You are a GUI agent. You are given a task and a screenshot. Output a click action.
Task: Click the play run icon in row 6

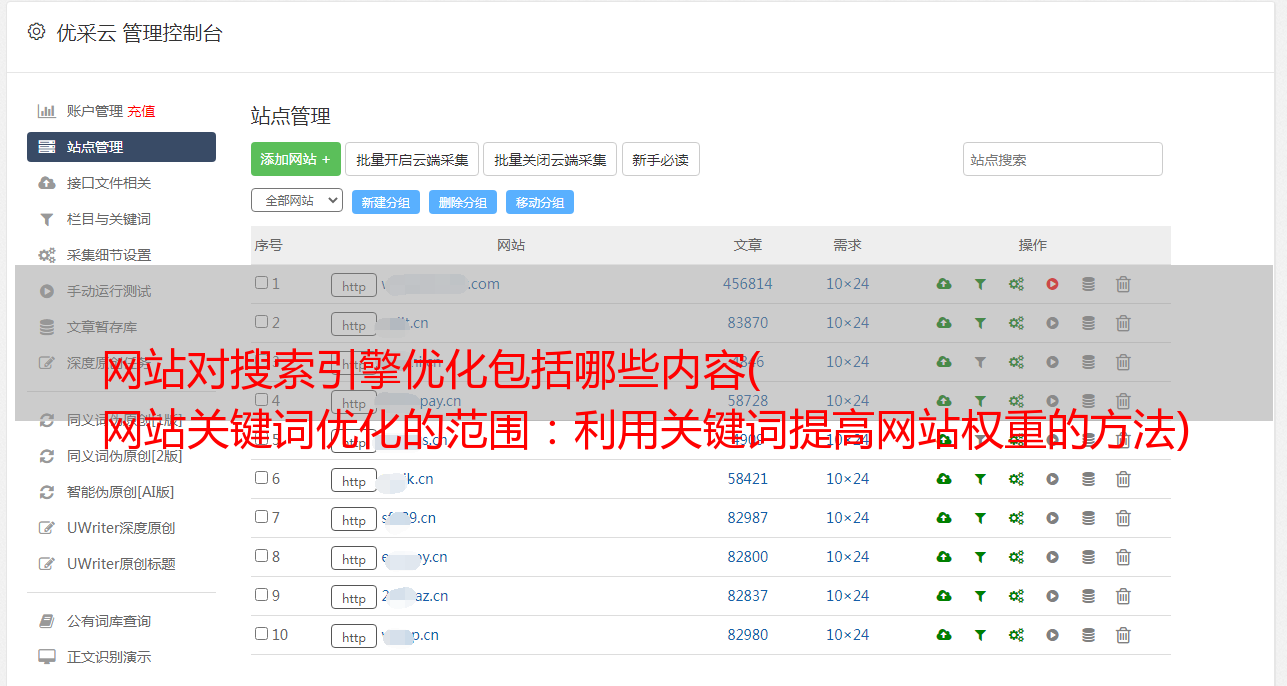pos(1052,479)
